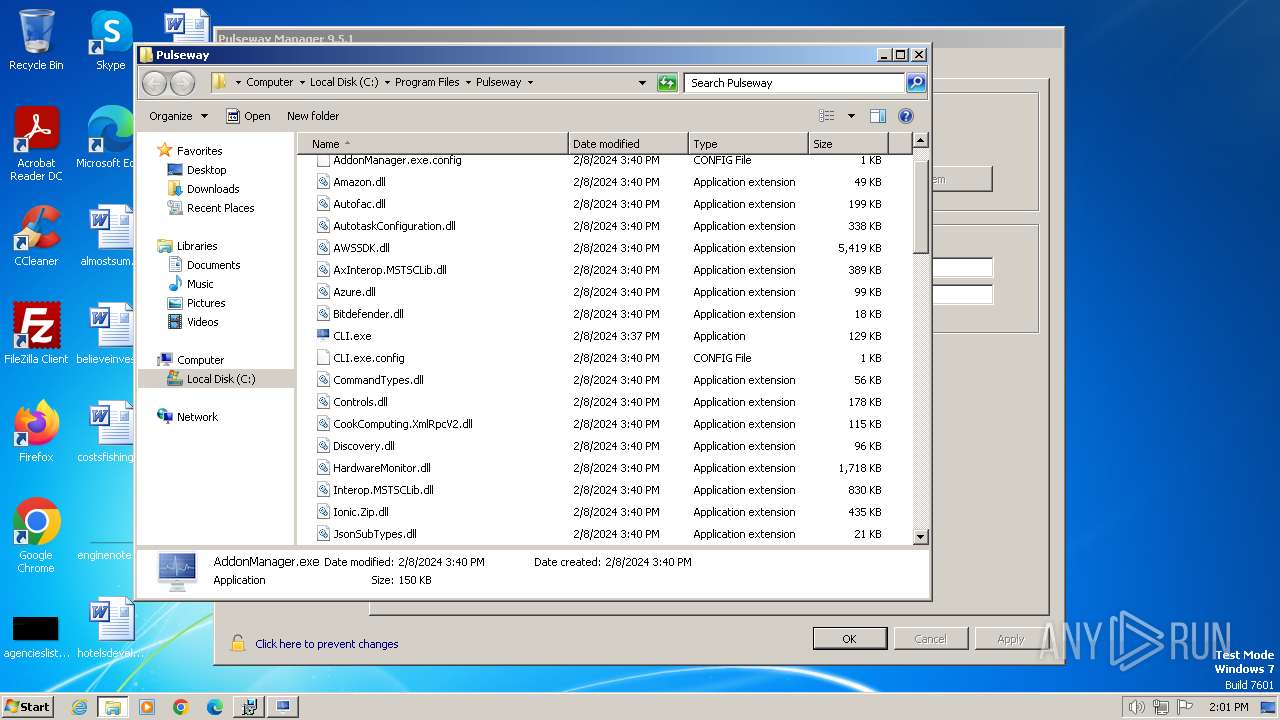The height and width of the screenshot is (720, 1280).
Task: Click the padlock icon in Pulseway Manager
Action: [x=237, y=643]
